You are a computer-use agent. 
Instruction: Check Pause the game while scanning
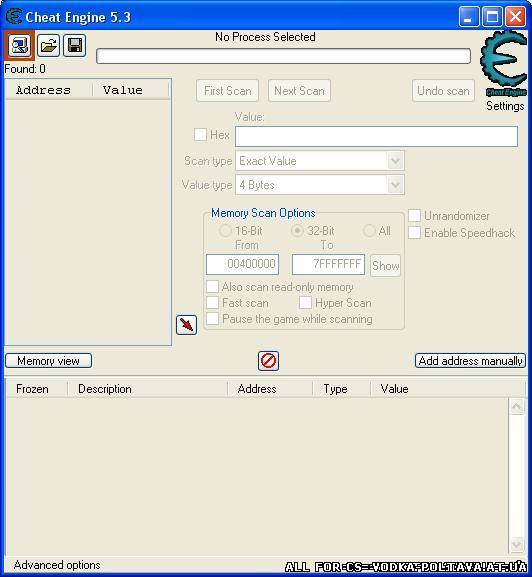click(x=212, y=319)
